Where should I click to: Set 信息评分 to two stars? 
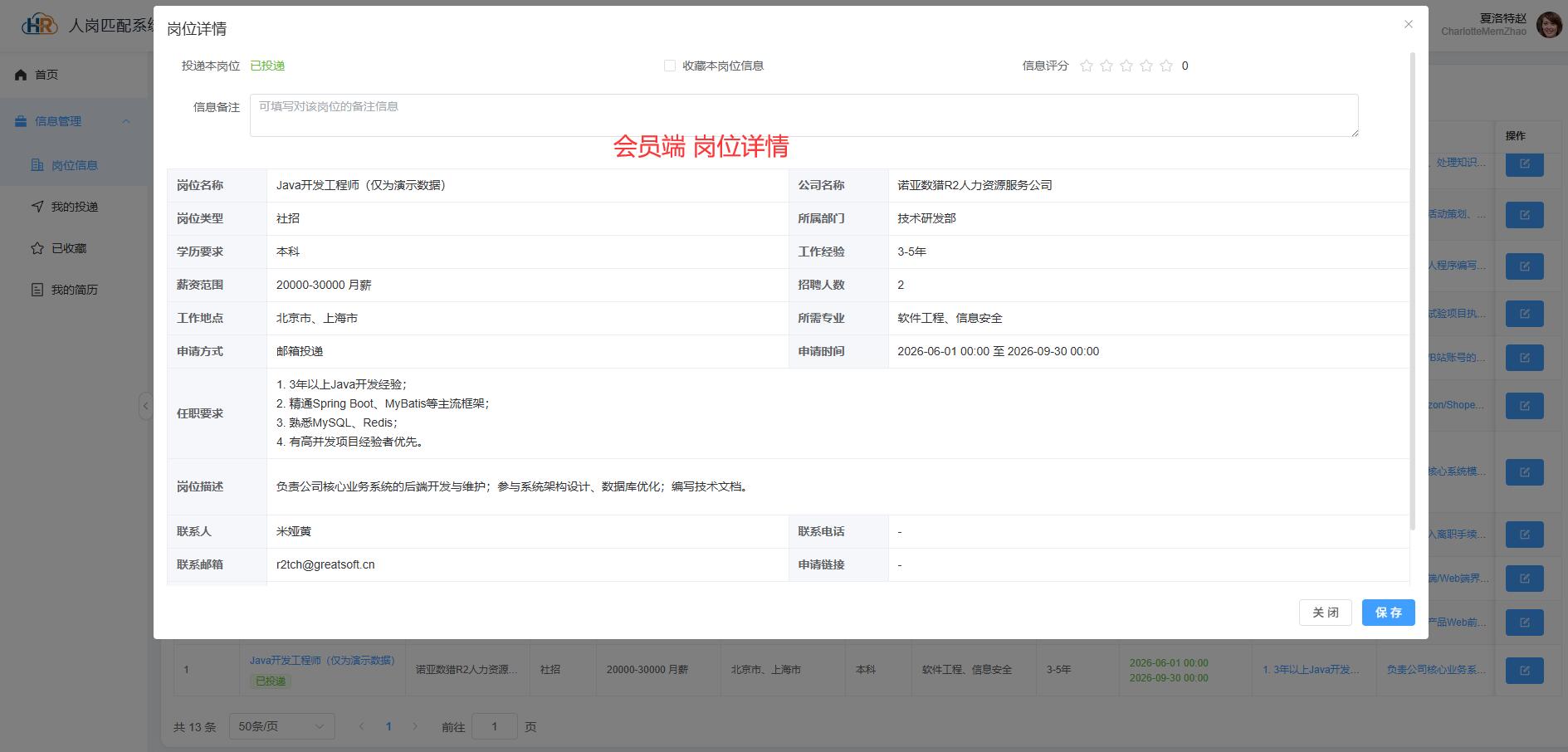click(1106, 66)
